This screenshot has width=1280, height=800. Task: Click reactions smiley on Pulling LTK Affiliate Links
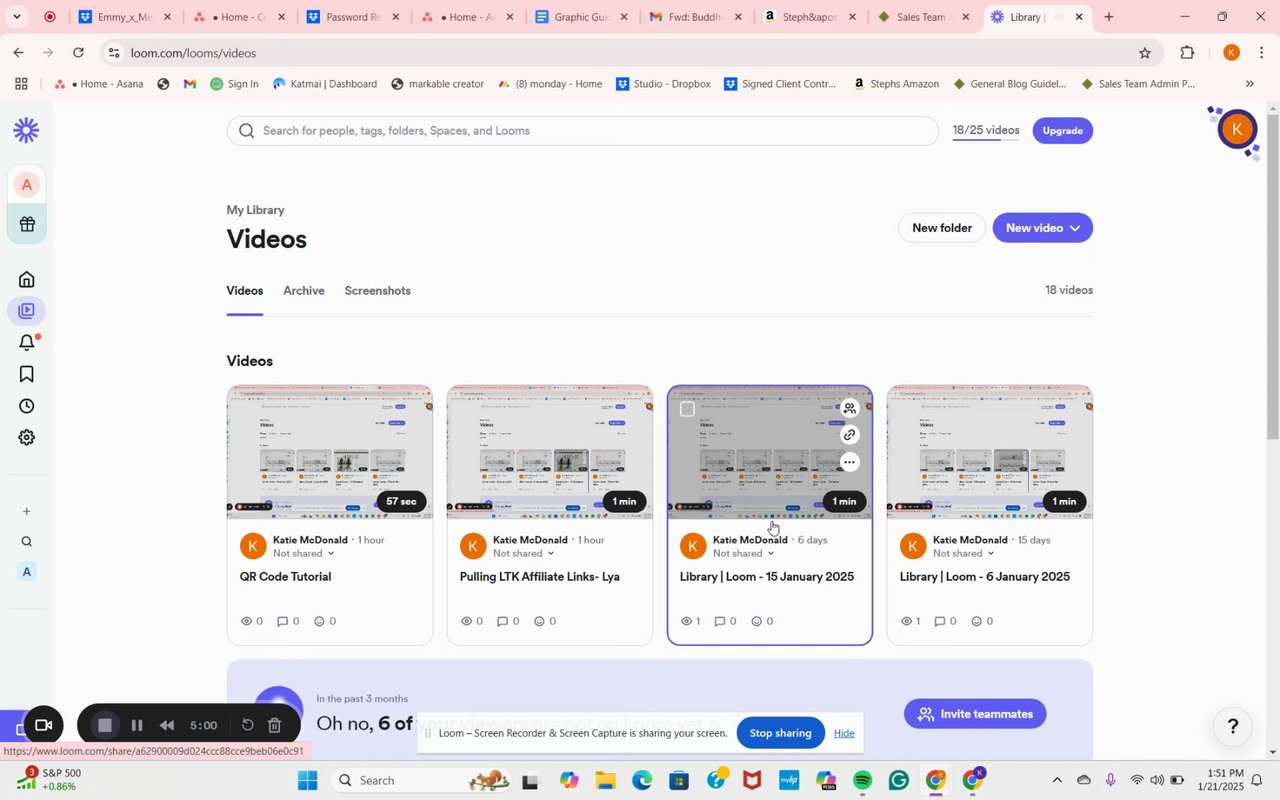click(545, 621)
